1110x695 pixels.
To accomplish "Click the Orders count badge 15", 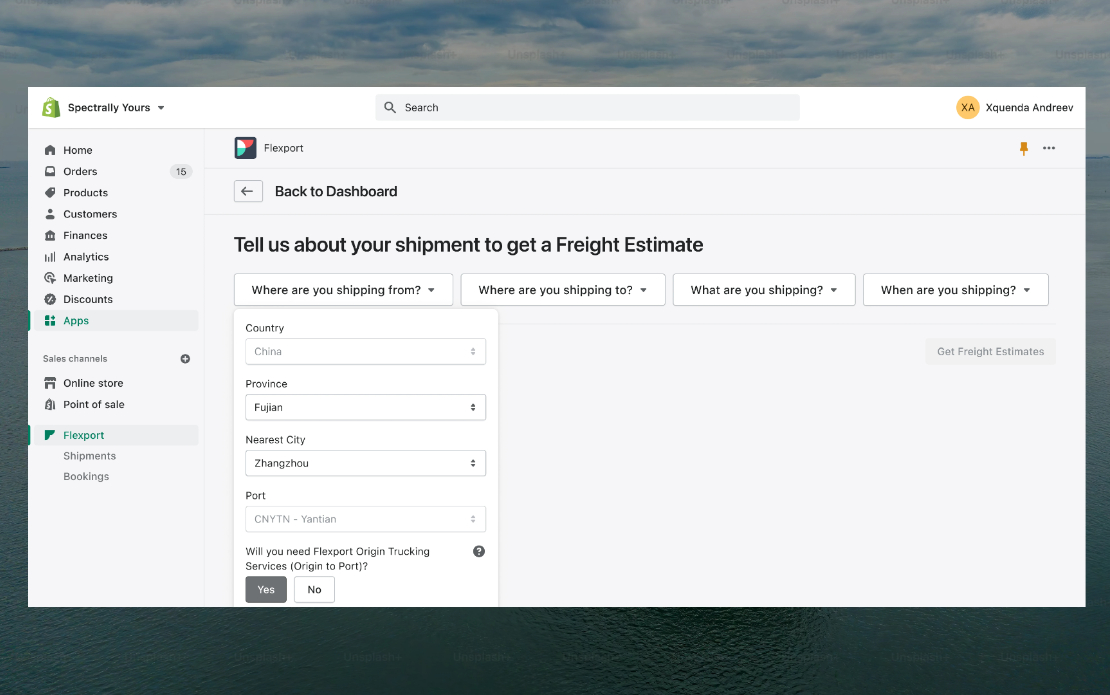I will tap(181, 171).
